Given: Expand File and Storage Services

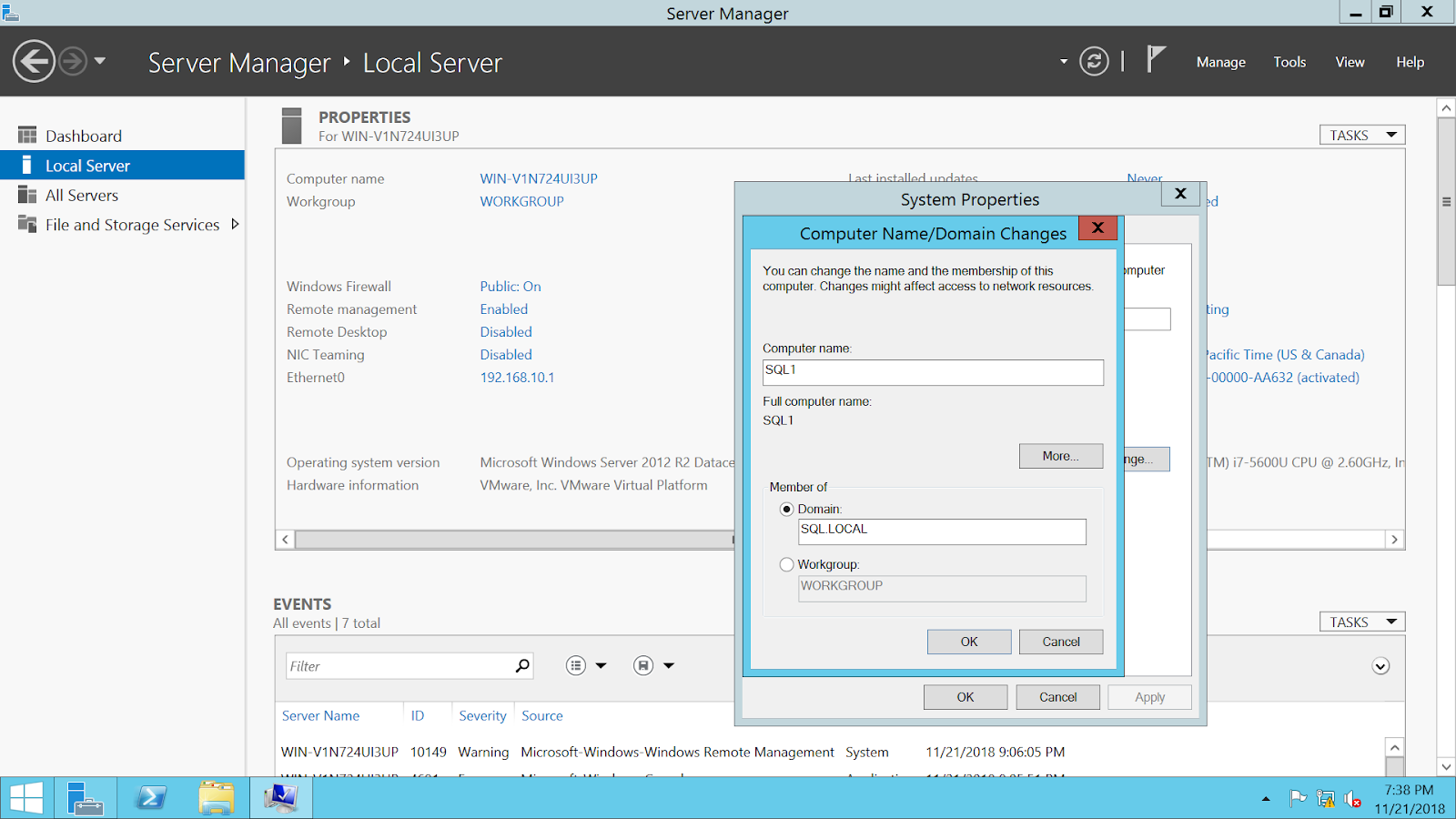Looking at the screenshot, I should tap(236, 224).
